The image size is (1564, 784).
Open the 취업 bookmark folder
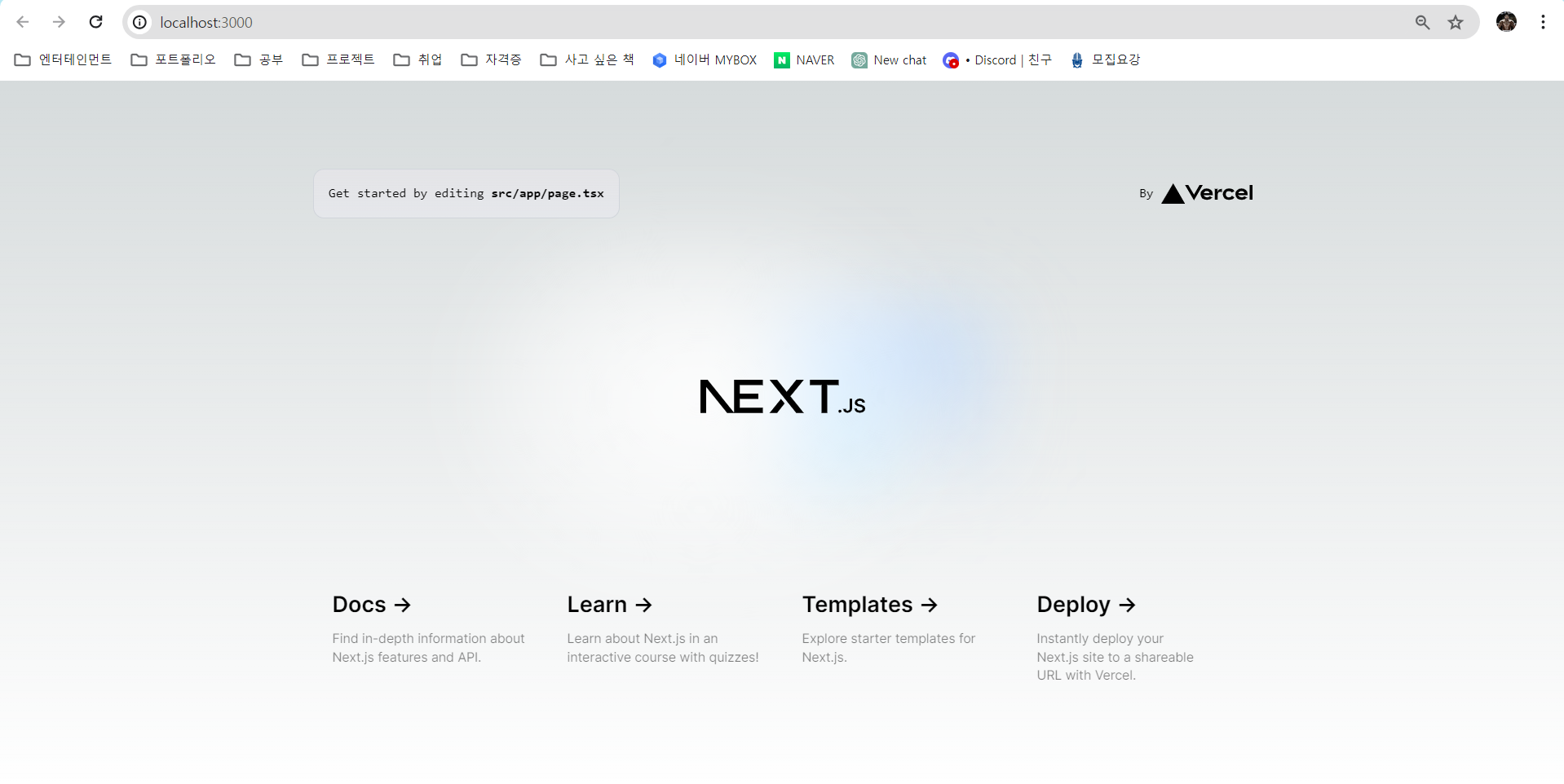(418, 59)
